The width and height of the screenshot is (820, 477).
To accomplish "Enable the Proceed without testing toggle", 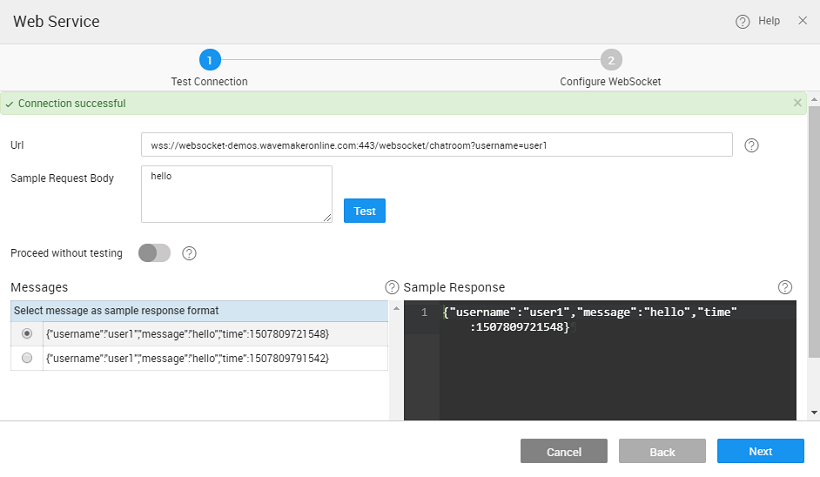I will [x=154, y=253].
